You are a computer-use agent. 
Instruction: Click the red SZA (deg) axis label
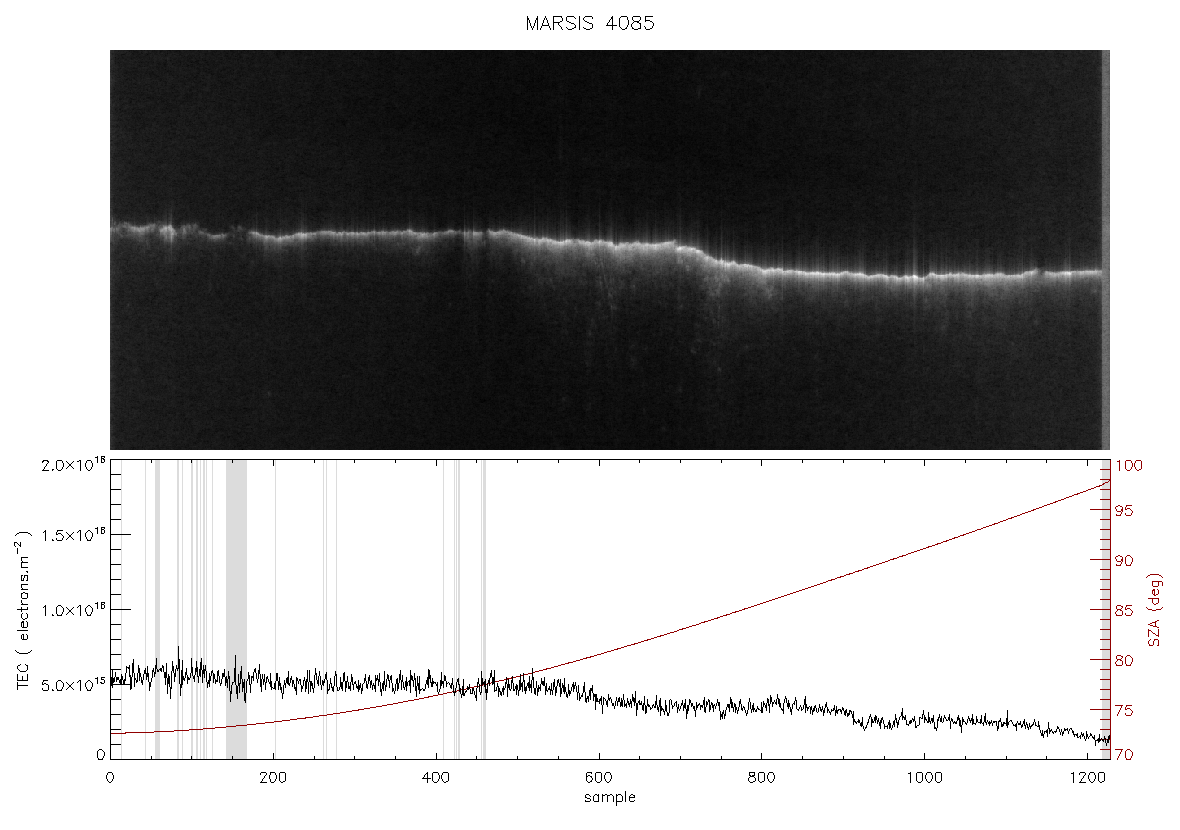pyautogui.click(x=1155, y=610)
